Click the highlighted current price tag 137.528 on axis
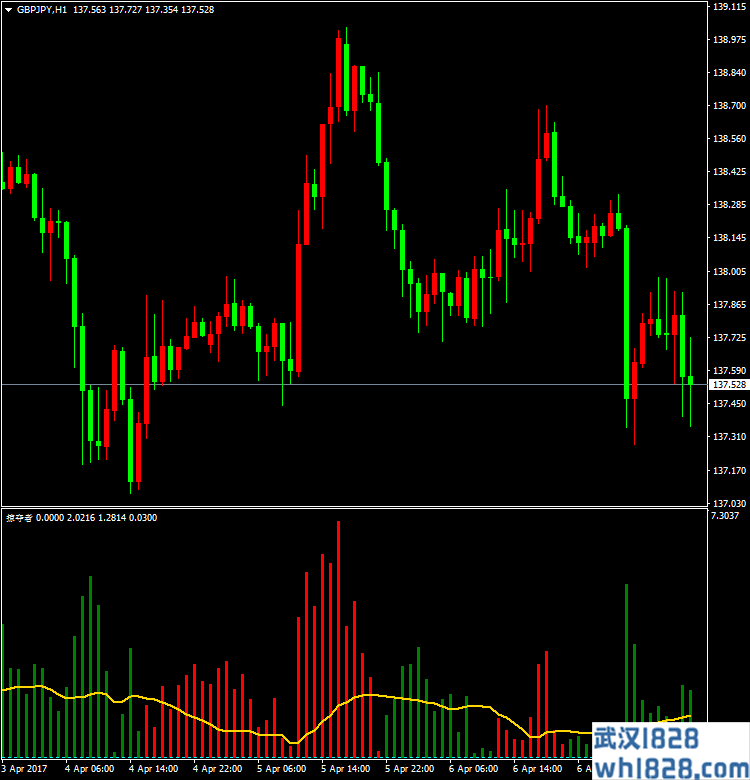The height and width of the screenshot is (780, 750). pyautogui.click(x=729, y=385)
